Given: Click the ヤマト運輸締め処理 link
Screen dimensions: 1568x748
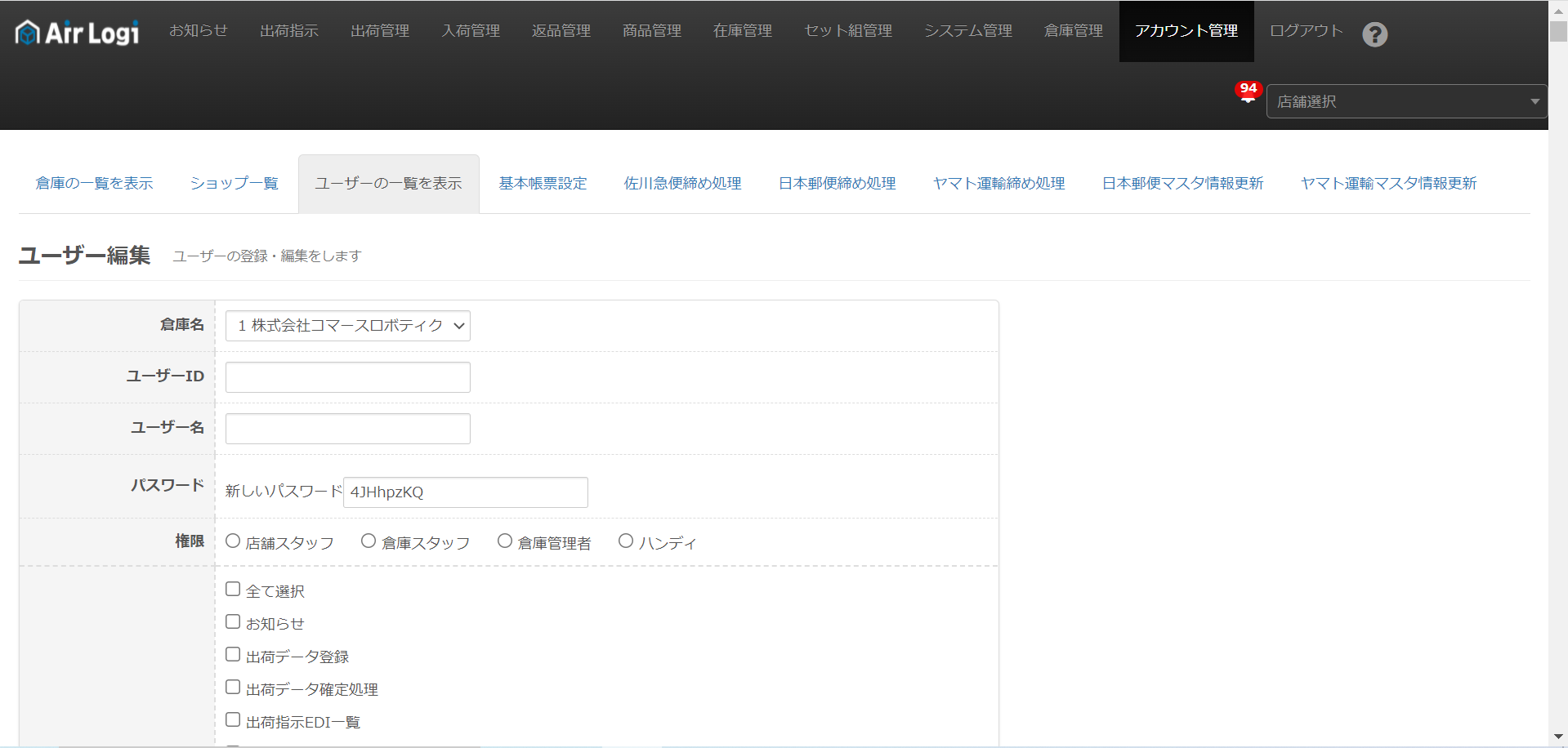Looking at the screenshot, I should 998,183.
